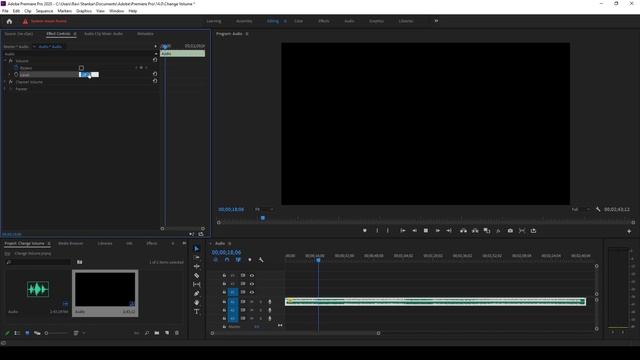This screenshot has width=640, height=360.
Task: Create a new bin in Project panel
Action: 157,333
